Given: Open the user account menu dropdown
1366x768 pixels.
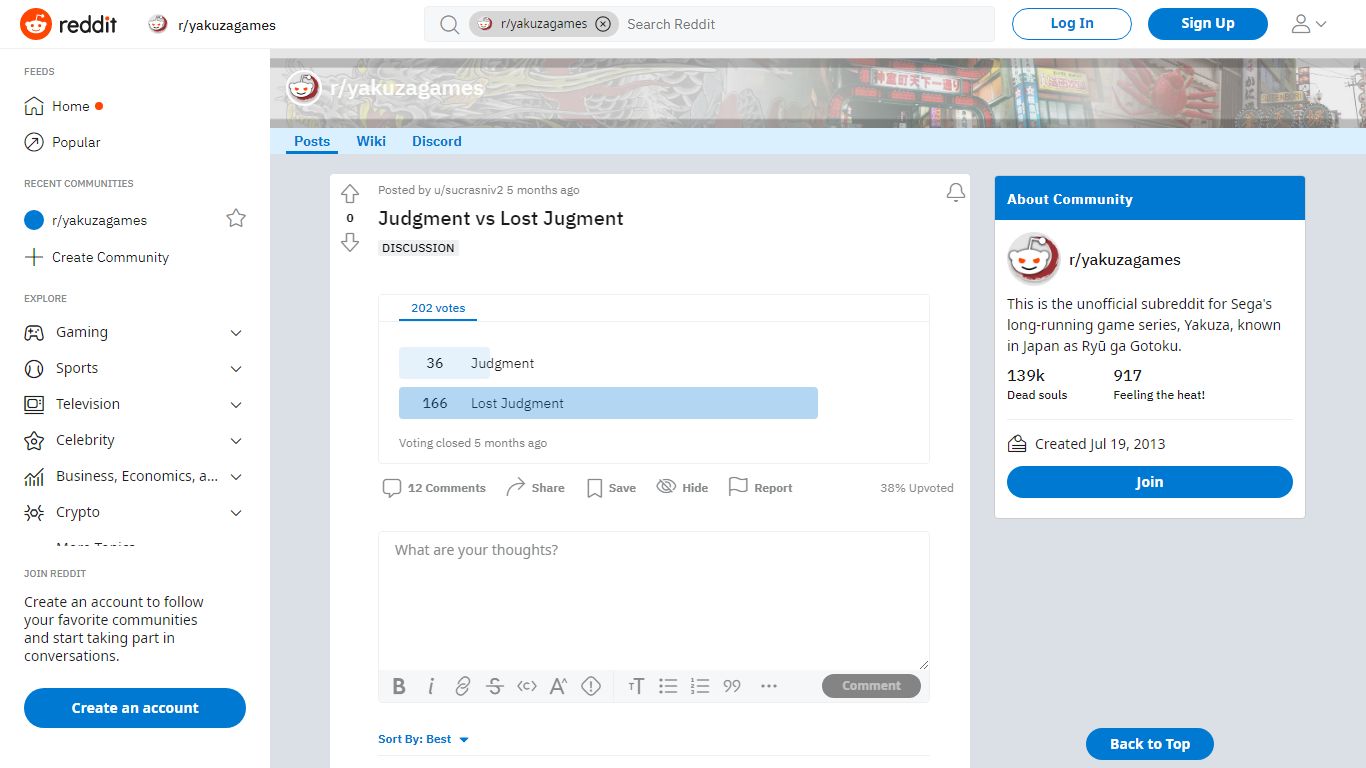Looking at the screenshot, I should (x=1309, y=24).
